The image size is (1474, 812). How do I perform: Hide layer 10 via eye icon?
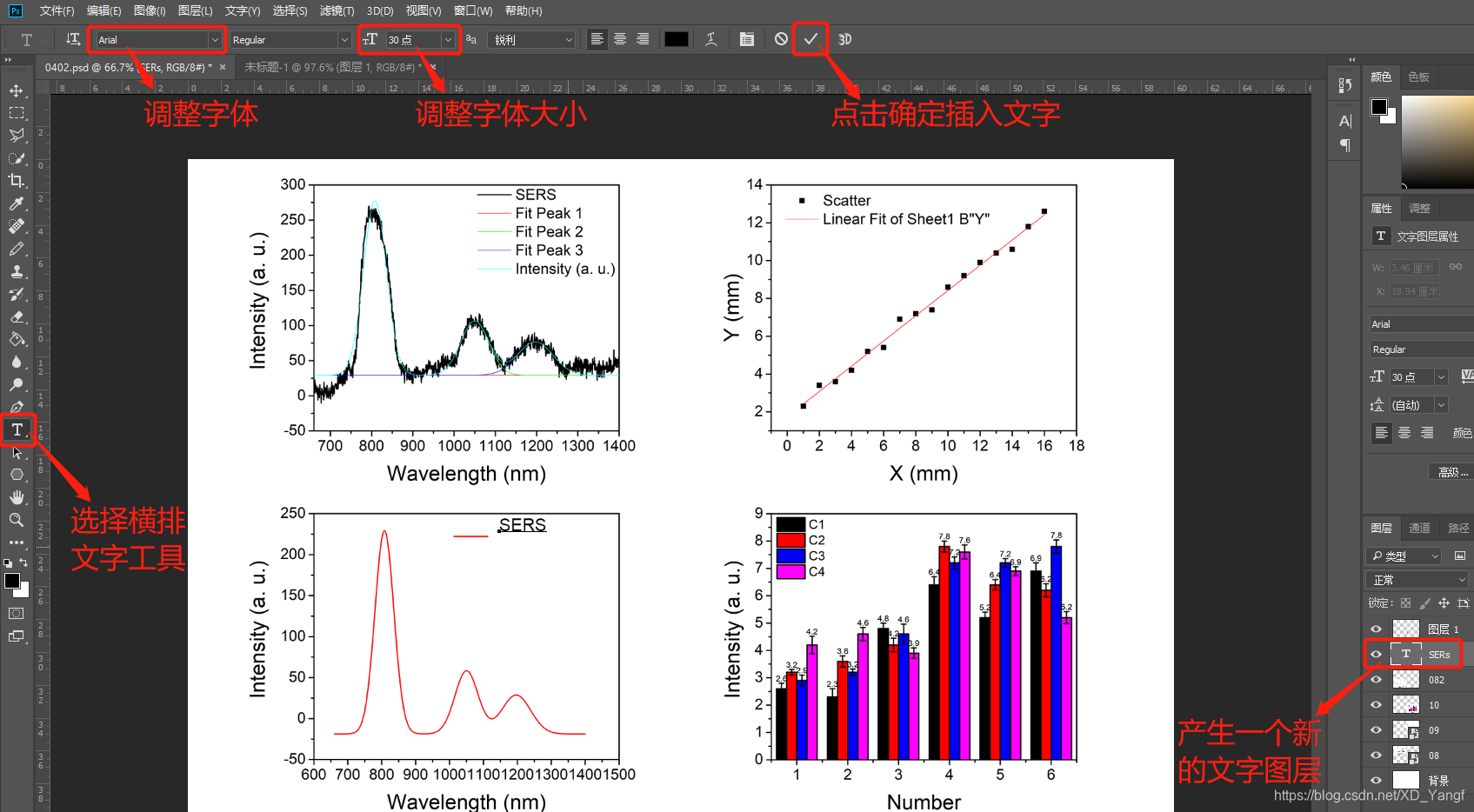click(1376, 705)
